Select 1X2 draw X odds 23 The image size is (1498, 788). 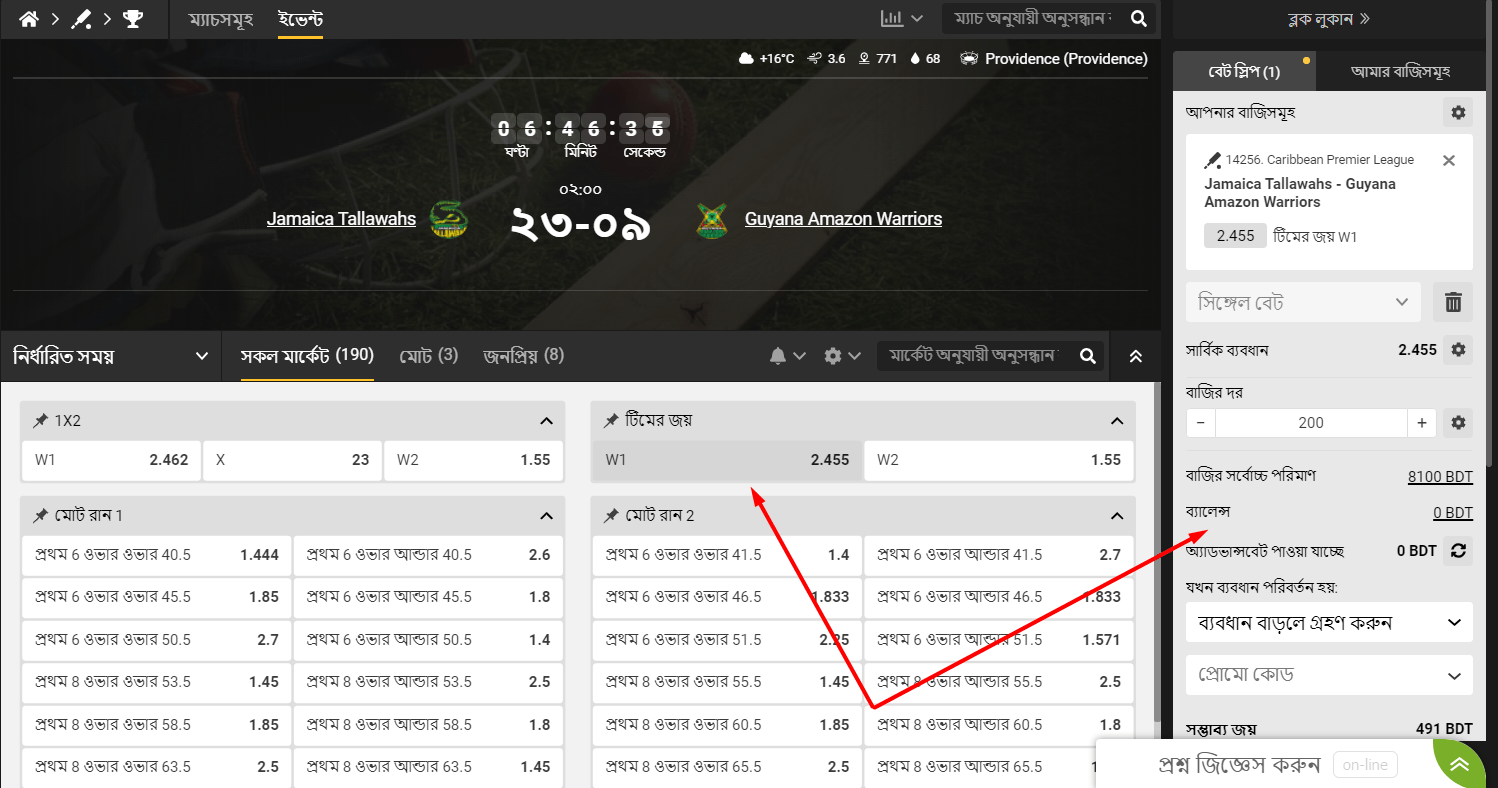coord(292,460)
